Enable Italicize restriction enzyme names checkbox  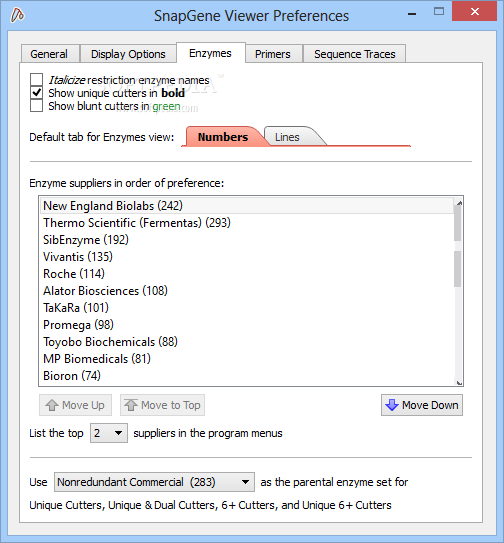click(x=36, y=80)
